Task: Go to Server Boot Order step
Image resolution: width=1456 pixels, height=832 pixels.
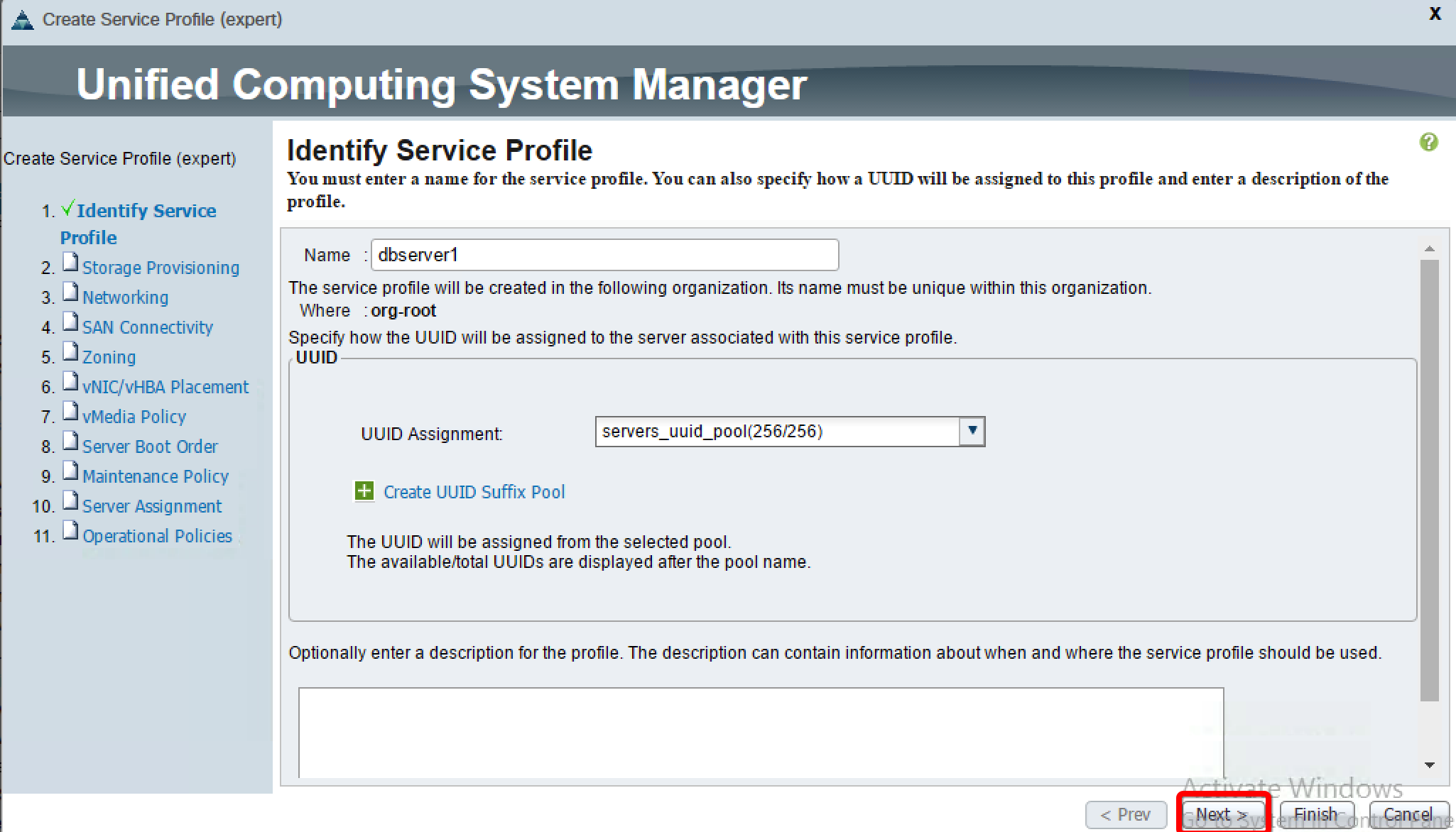Action: click(150, 447)
